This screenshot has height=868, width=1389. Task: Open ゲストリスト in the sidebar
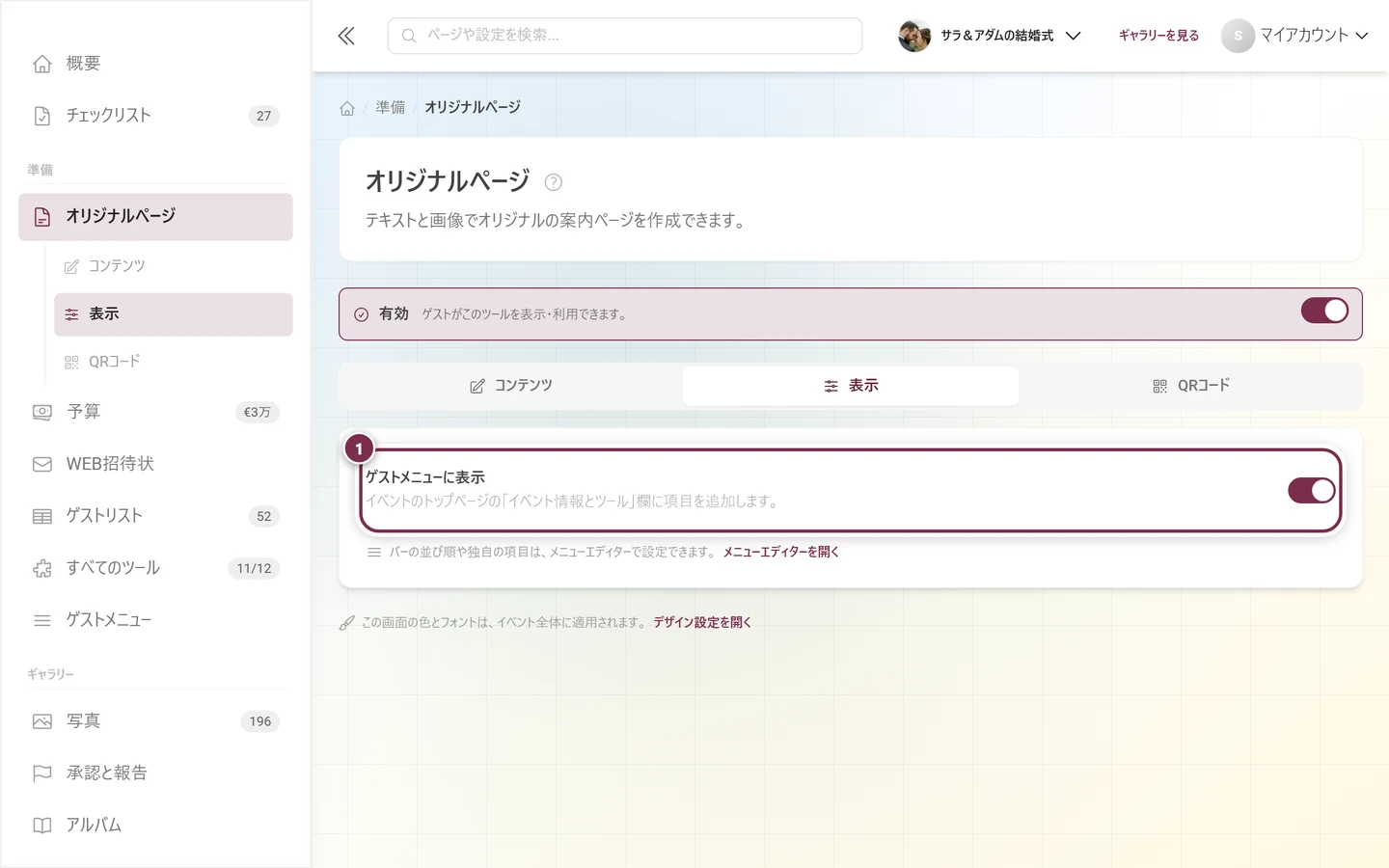[155, 516]
